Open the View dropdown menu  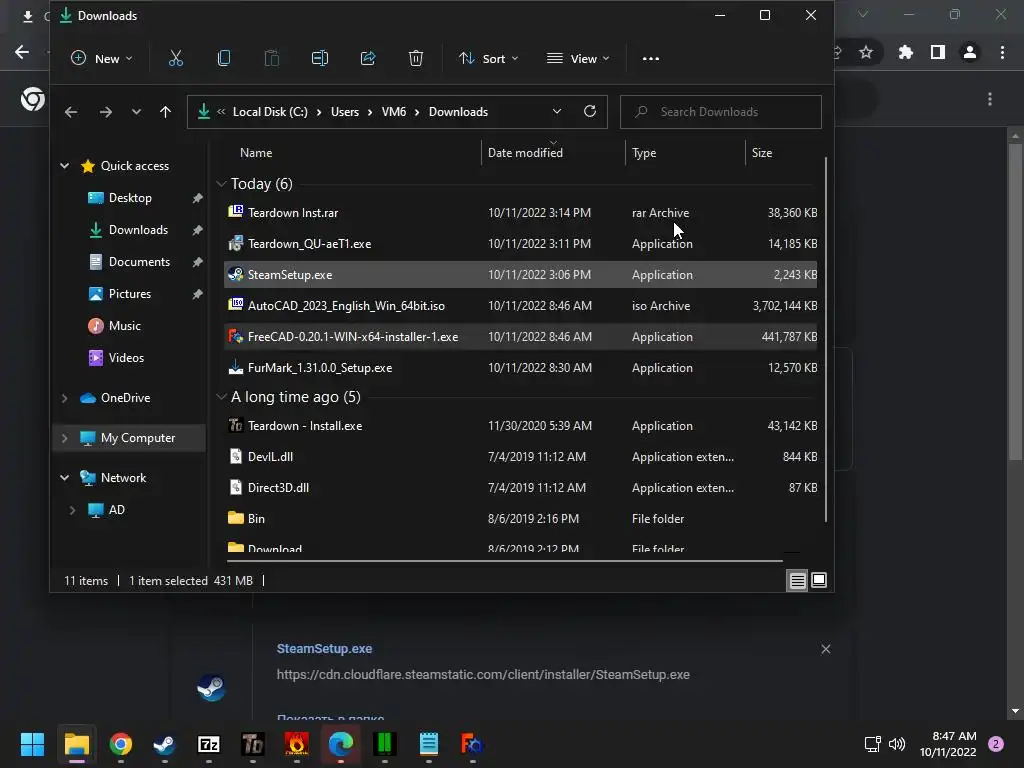pyautogui.click(x=578, y=58)
